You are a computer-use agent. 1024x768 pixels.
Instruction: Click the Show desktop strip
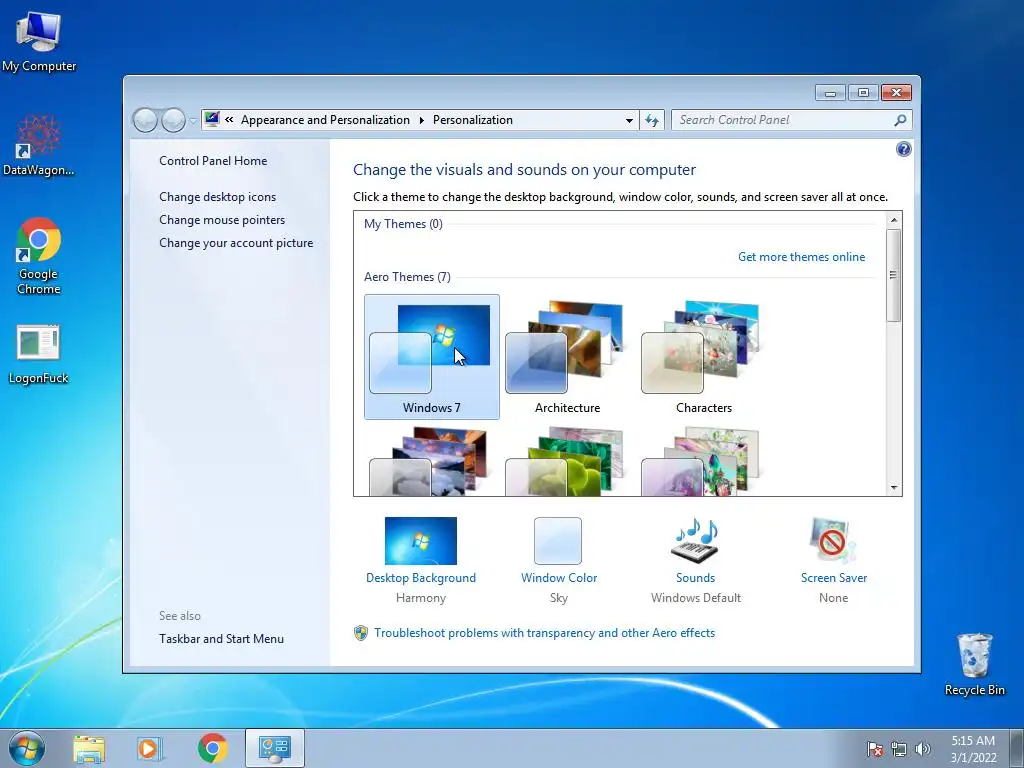point(1017,748)
